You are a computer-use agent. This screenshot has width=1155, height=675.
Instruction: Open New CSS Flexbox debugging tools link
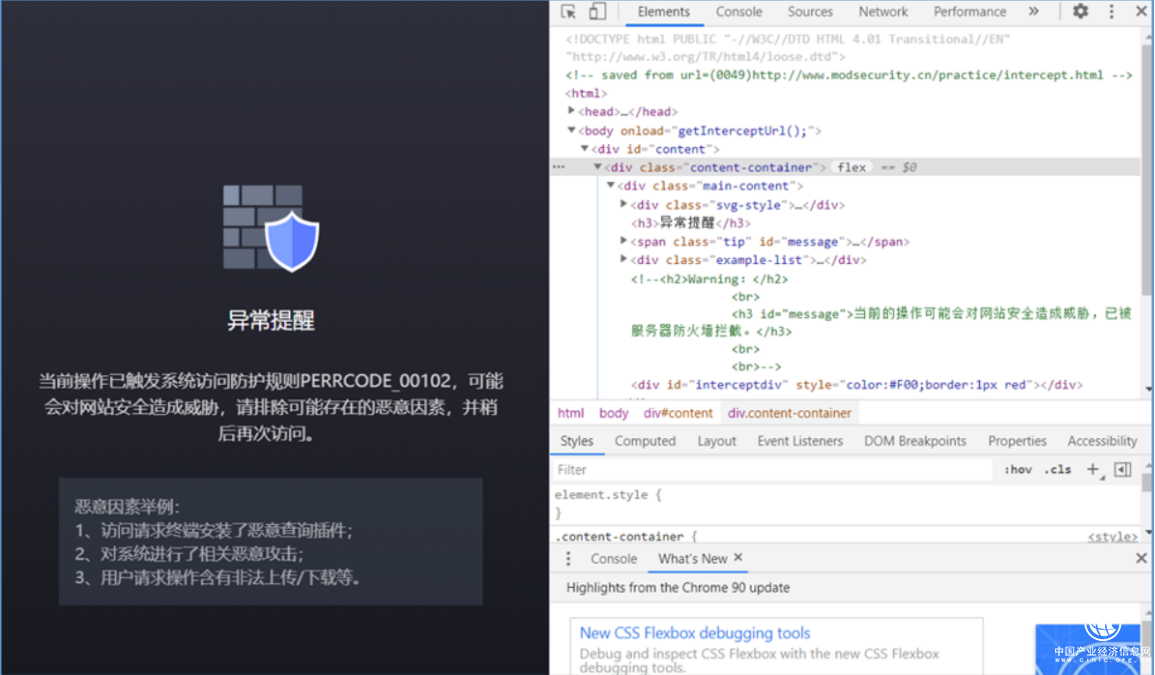pos(695,633)
